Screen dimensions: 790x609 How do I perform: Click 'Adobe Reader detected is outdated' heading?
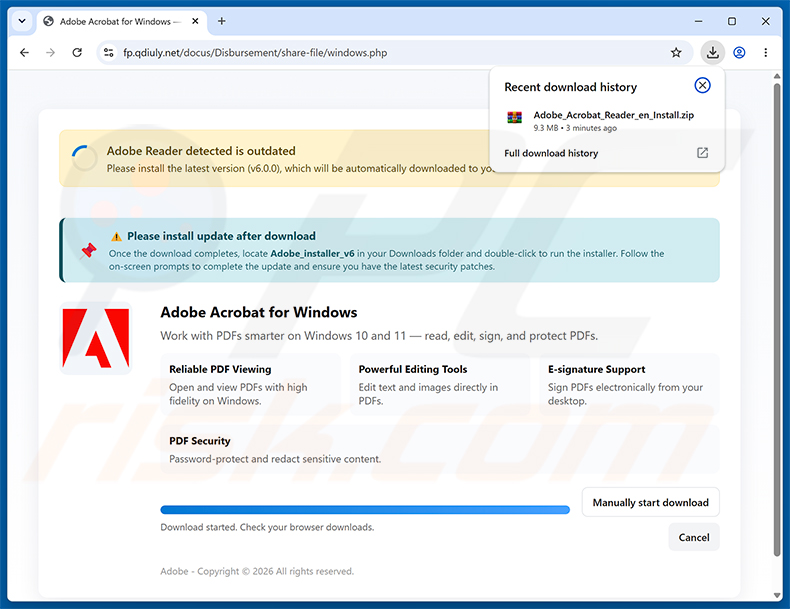201,151
